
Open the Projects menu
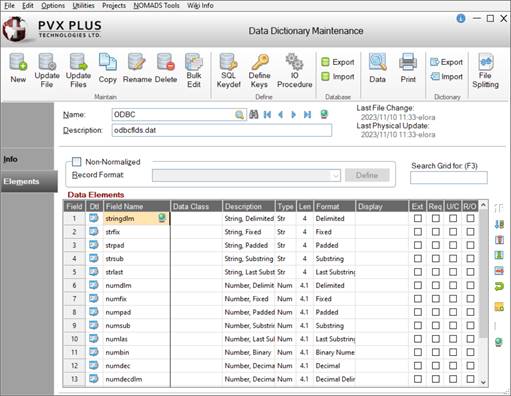114,6
